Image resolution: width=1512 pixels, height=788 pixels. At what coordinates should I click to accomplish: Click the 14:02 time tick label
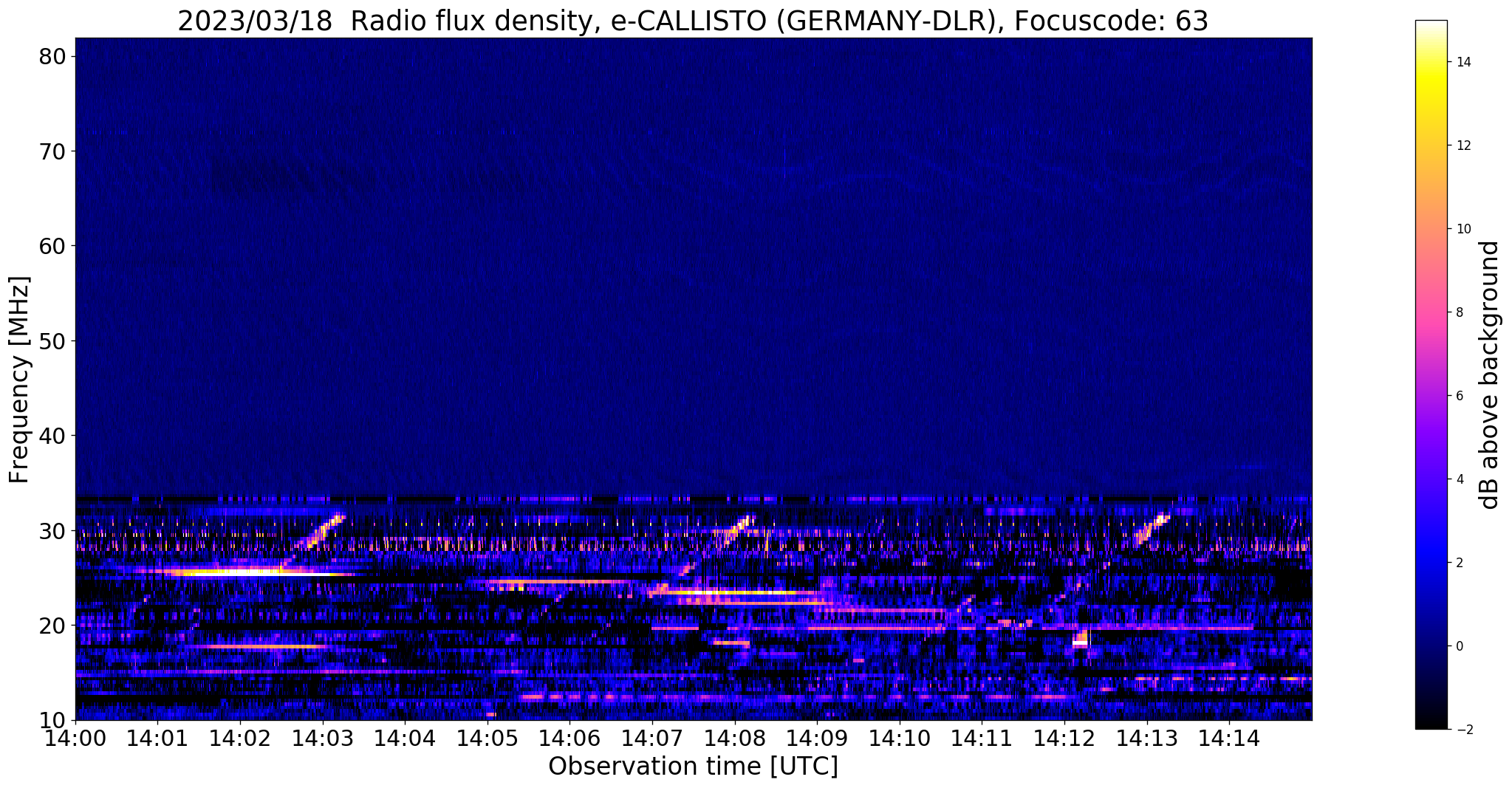[240, 738]
